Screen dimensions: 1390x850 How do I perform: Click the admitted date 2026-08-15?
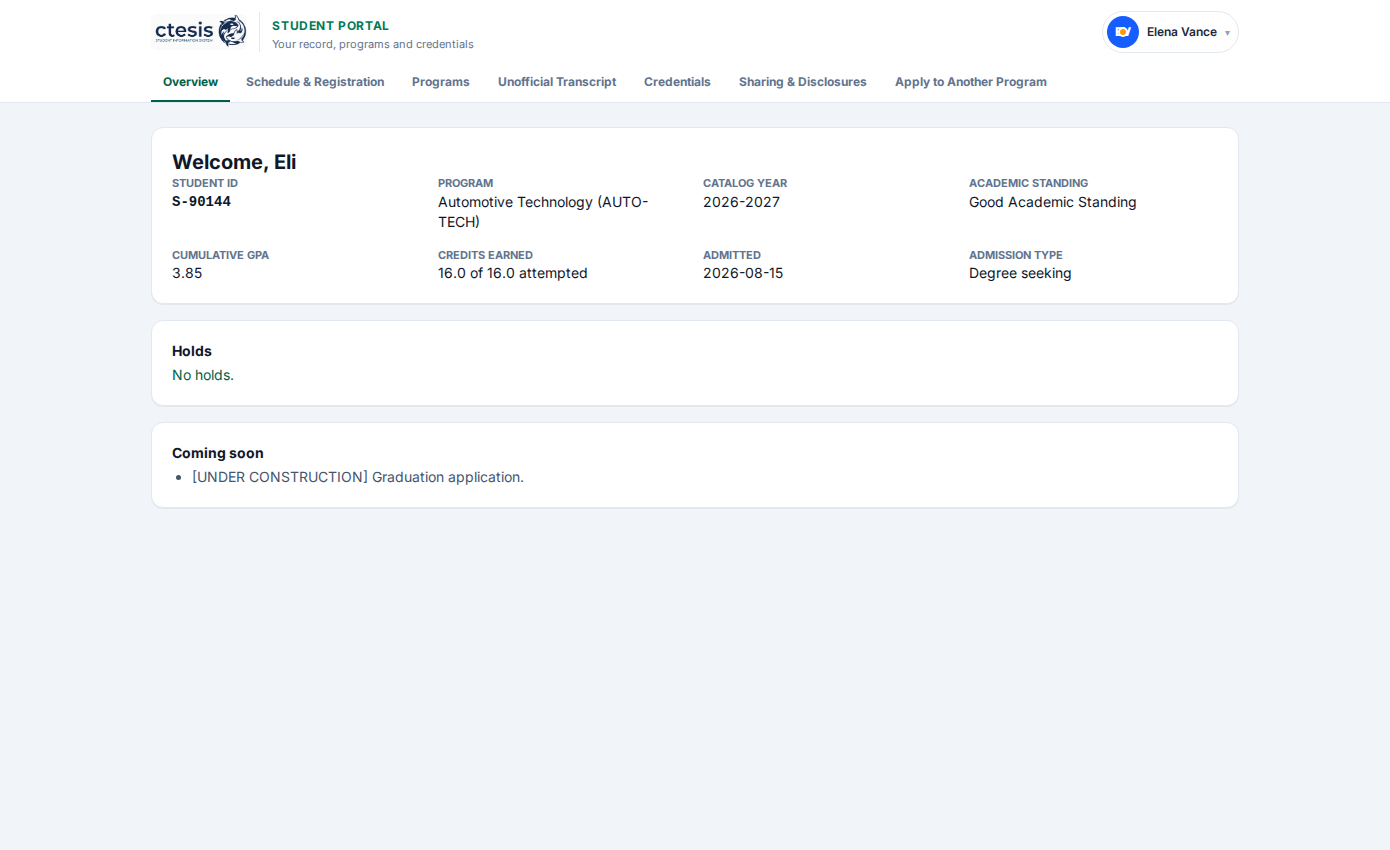click(743, 273)
